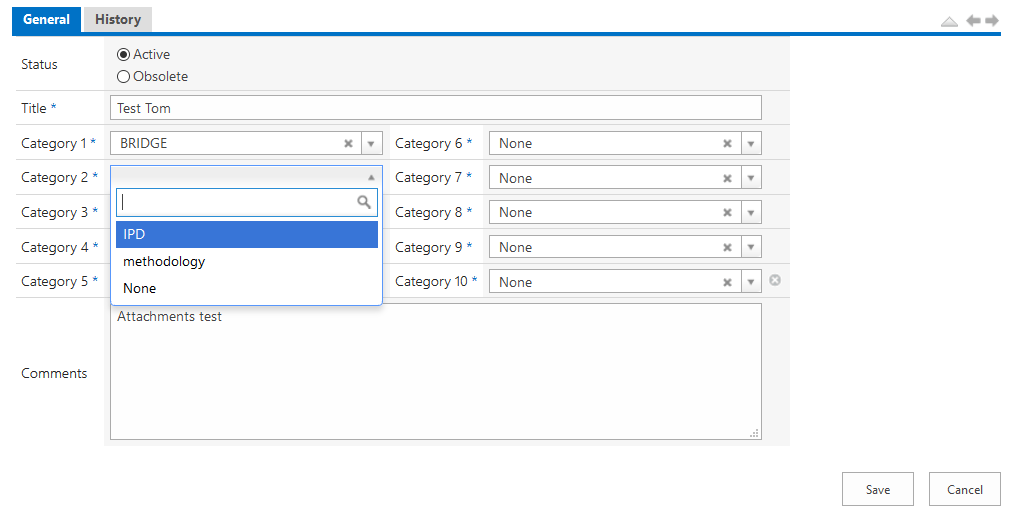Viewport: 1014px width, 527px height.
Task: Switch to the History tab
Action: tap(118, 19)
